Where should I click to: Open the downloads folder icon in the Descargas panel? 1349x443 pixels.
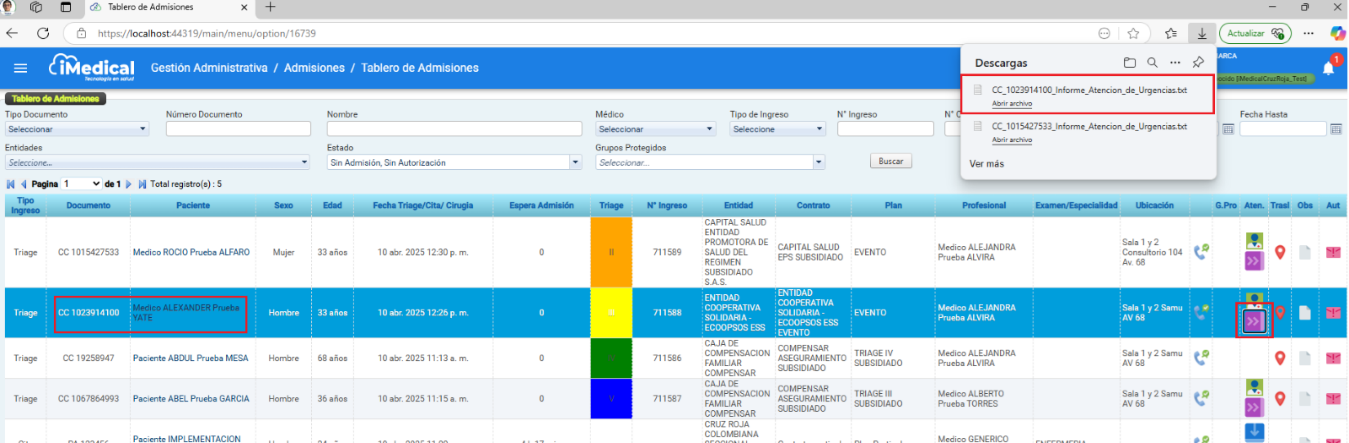(x=1129, y=62)
